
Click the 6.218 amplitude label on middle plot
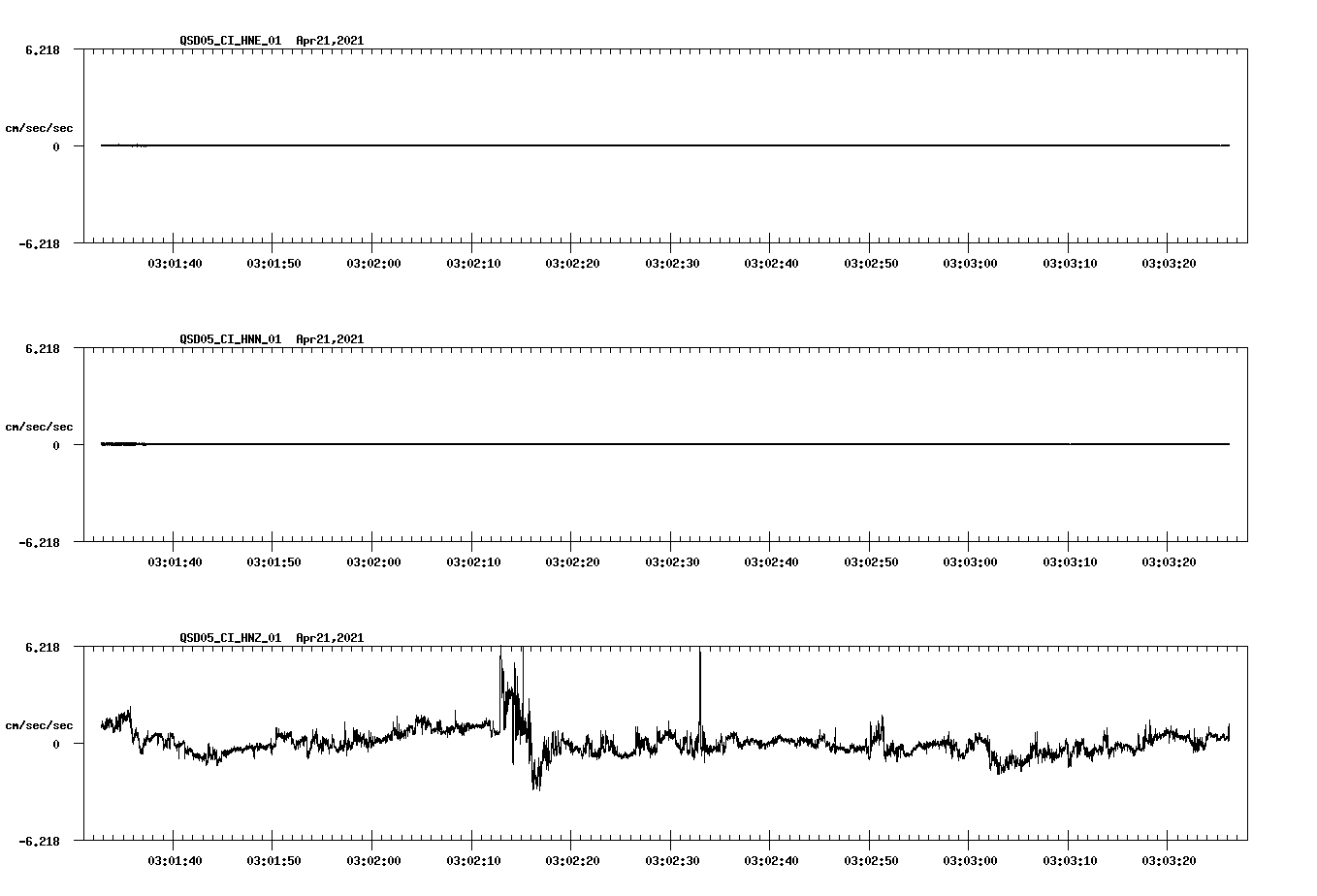coord(43,348)
